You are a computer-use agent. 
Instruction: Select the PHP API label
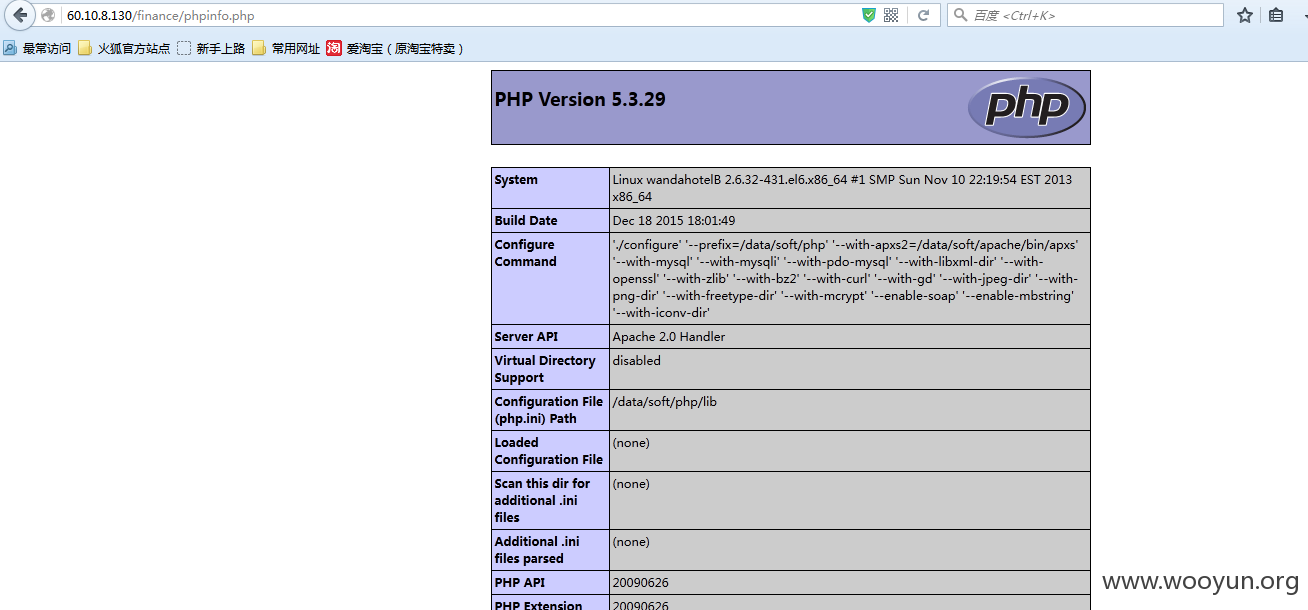520,582
